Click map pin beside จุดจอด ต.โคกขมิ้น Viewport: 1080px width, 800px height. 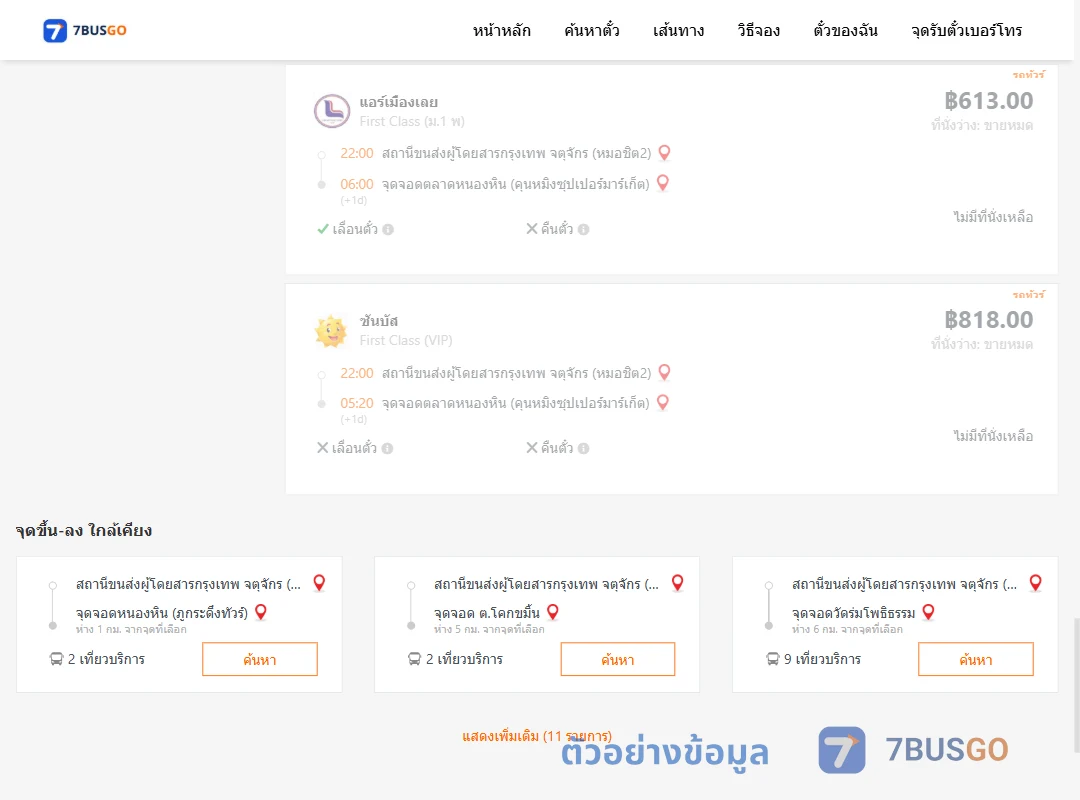(552, 612)
